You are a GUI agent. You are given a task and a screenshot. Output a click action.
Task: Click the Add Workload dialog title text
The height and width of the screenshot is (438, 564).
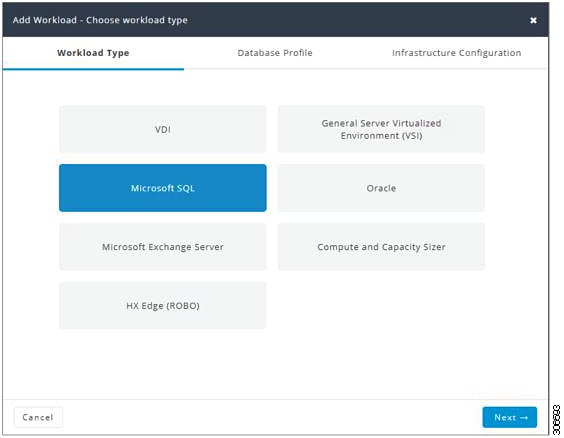[x=100, y=20]
